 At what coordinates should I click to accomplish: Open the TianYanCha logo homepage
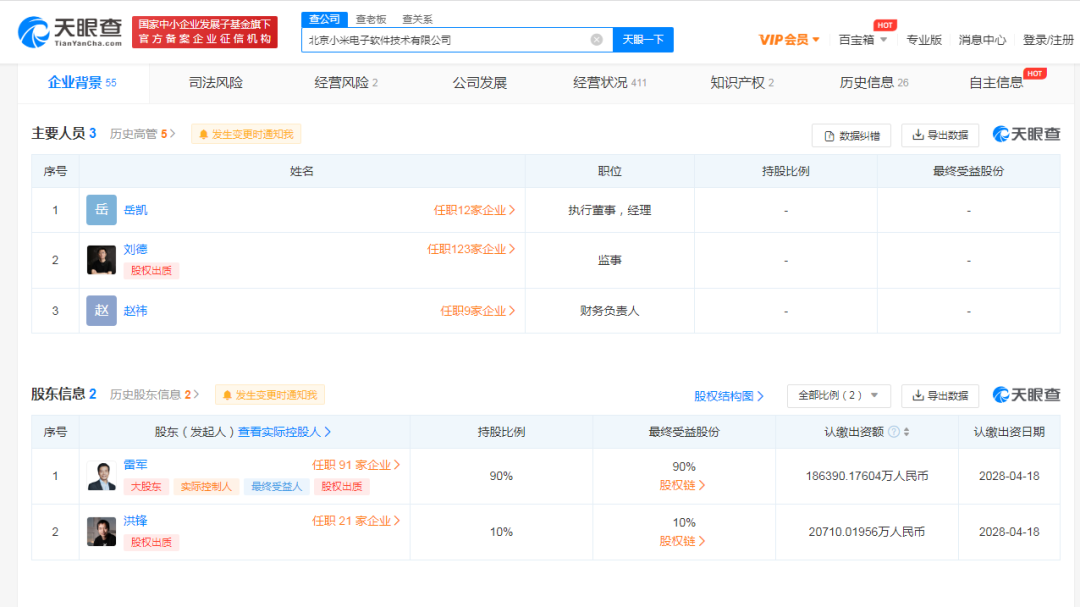point(70,32)
